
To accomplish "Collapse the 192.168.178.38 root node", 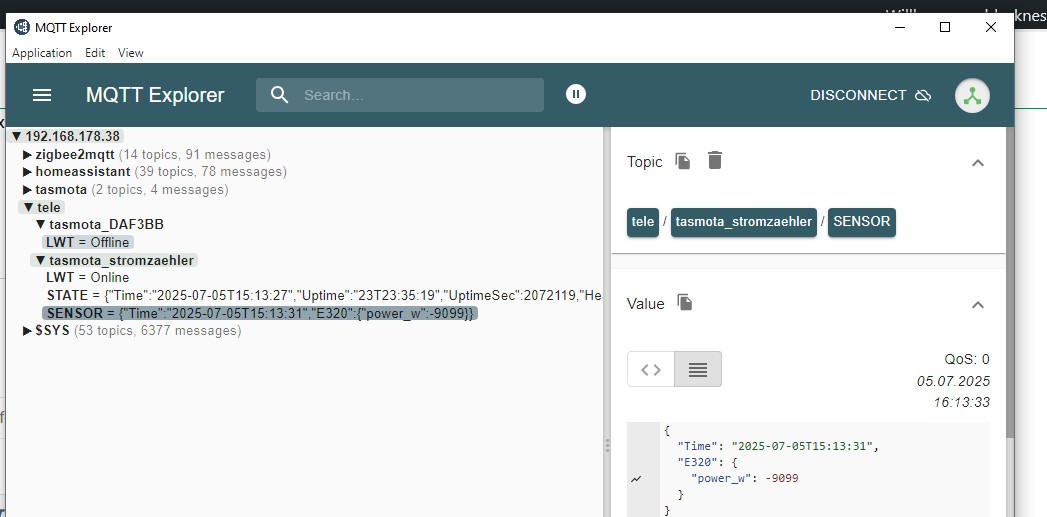I will click(x=17, y=136).
